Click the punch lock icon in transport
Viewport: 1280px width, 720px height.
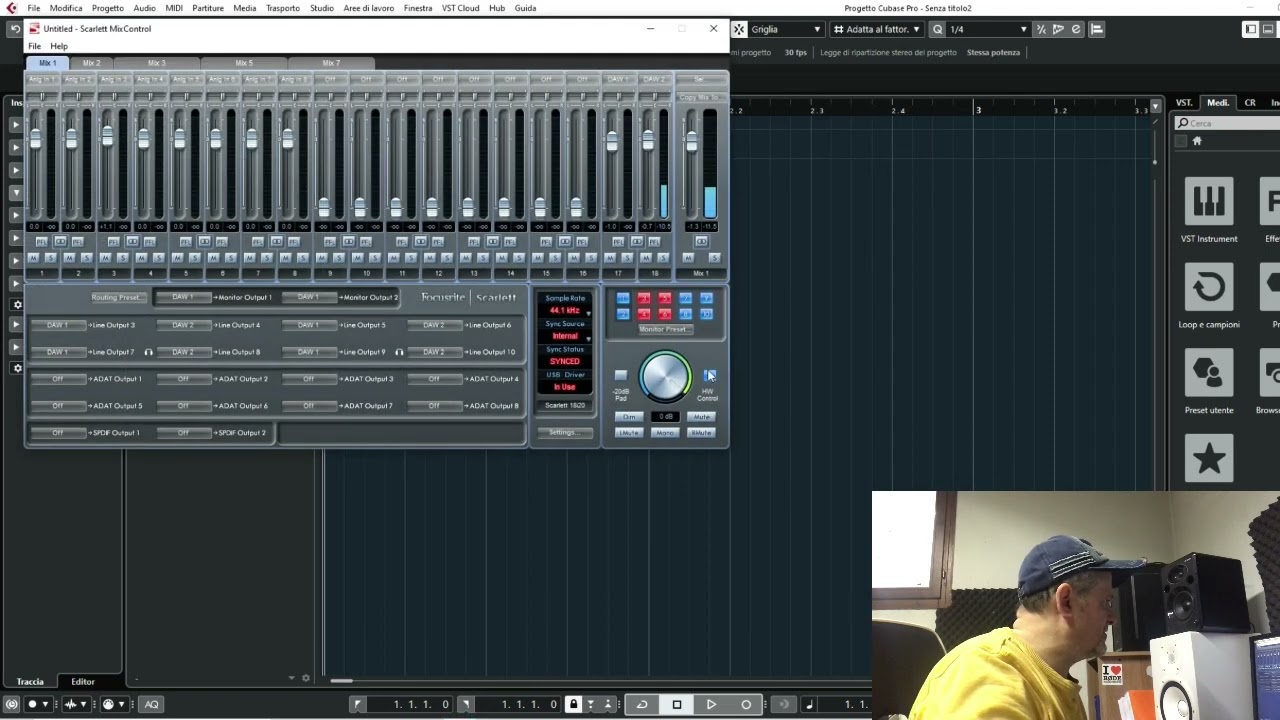(573, 704)
